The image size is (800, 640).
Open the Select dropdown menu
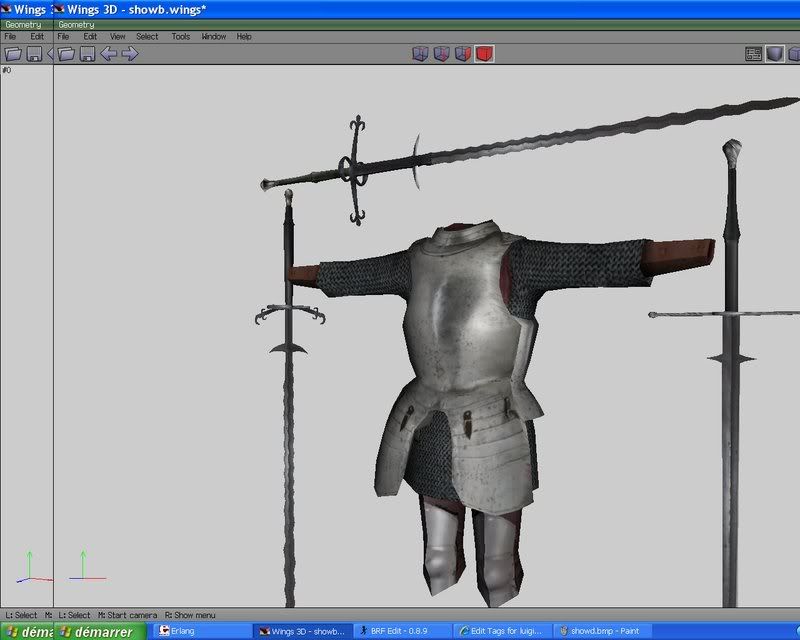(147, 37)
